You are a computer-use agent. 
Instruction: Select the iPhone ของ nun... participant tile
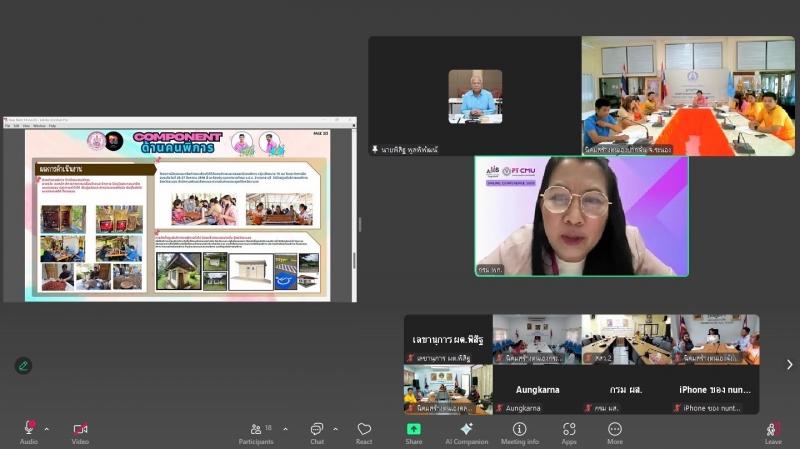(715, 389)
